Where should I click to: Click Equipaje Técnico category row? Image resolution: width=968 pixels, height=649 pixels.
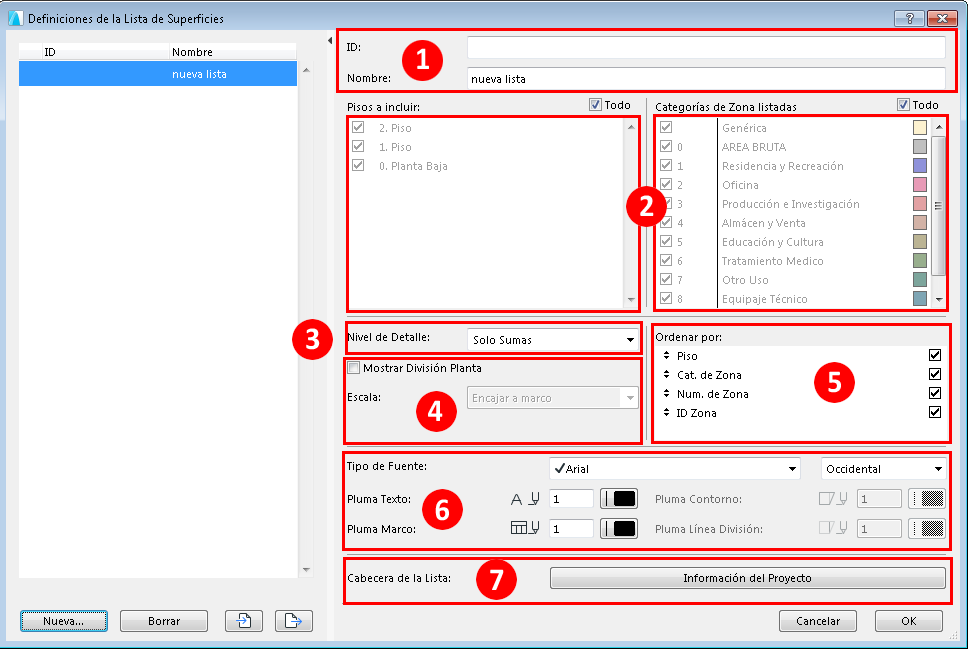point(793,299)
